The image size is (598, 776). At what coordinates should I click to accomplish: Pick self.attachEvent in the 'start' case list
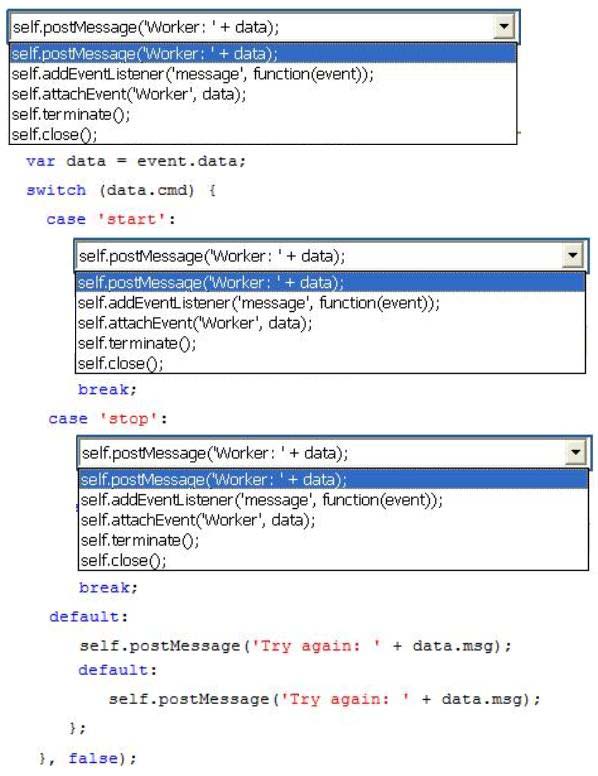[331, 323]
